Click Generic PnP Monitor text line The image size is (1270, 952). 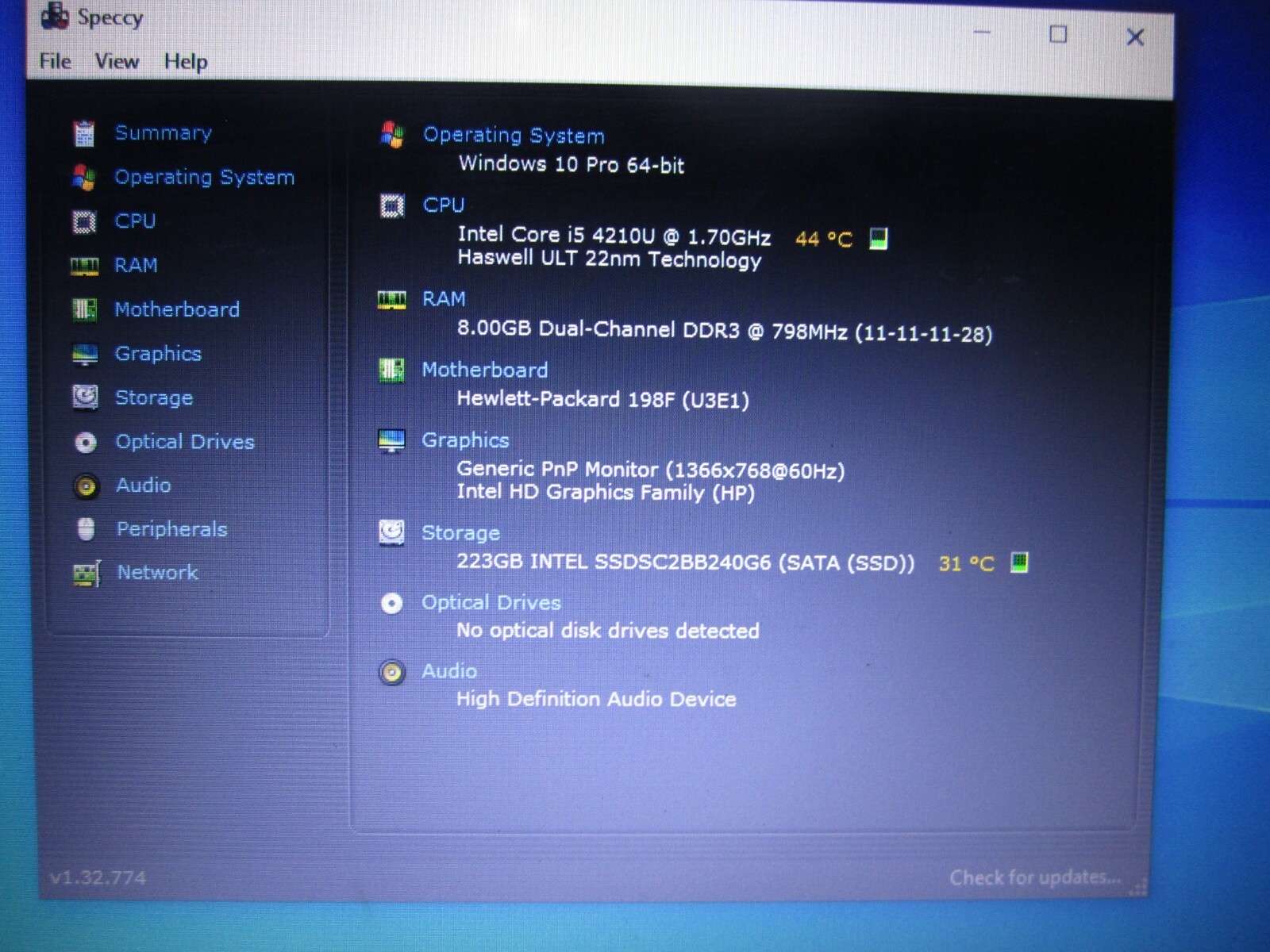(x=651, y=470)
